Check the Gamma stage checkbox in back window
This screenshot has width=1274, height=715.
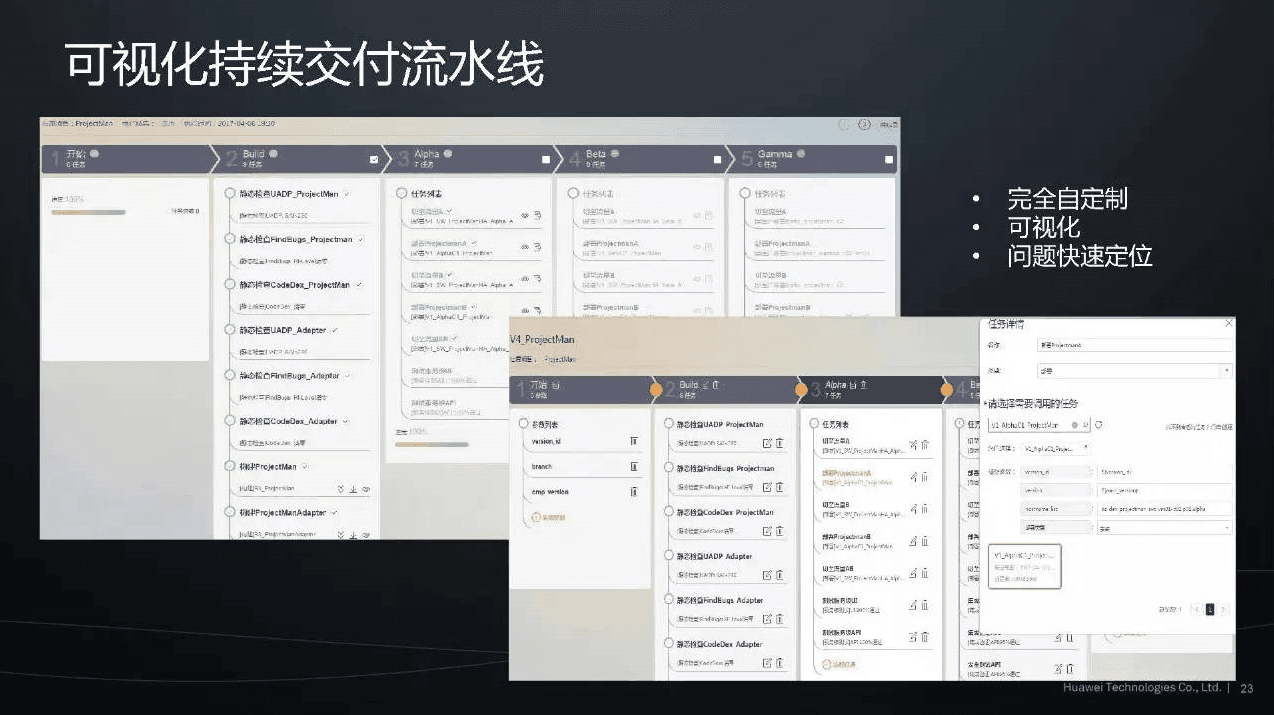[x=889, y=159]
